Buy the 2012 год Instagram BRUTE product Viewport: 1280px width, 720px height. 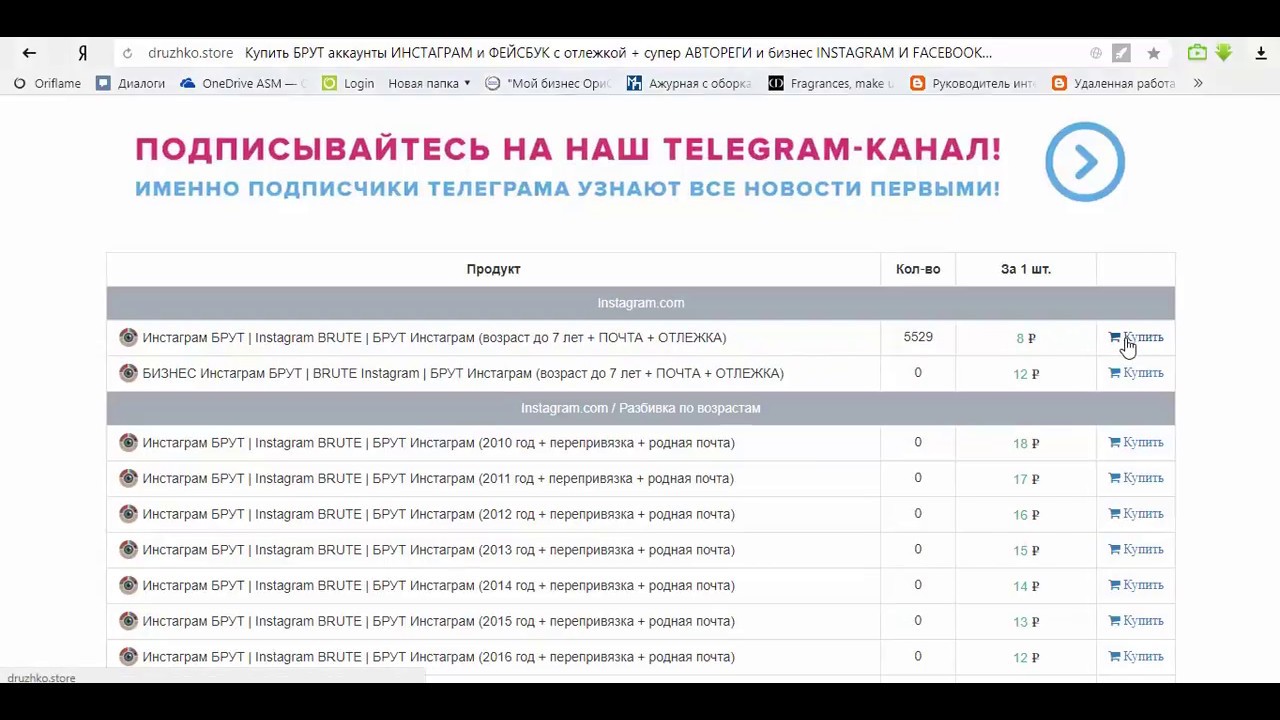1136,514
